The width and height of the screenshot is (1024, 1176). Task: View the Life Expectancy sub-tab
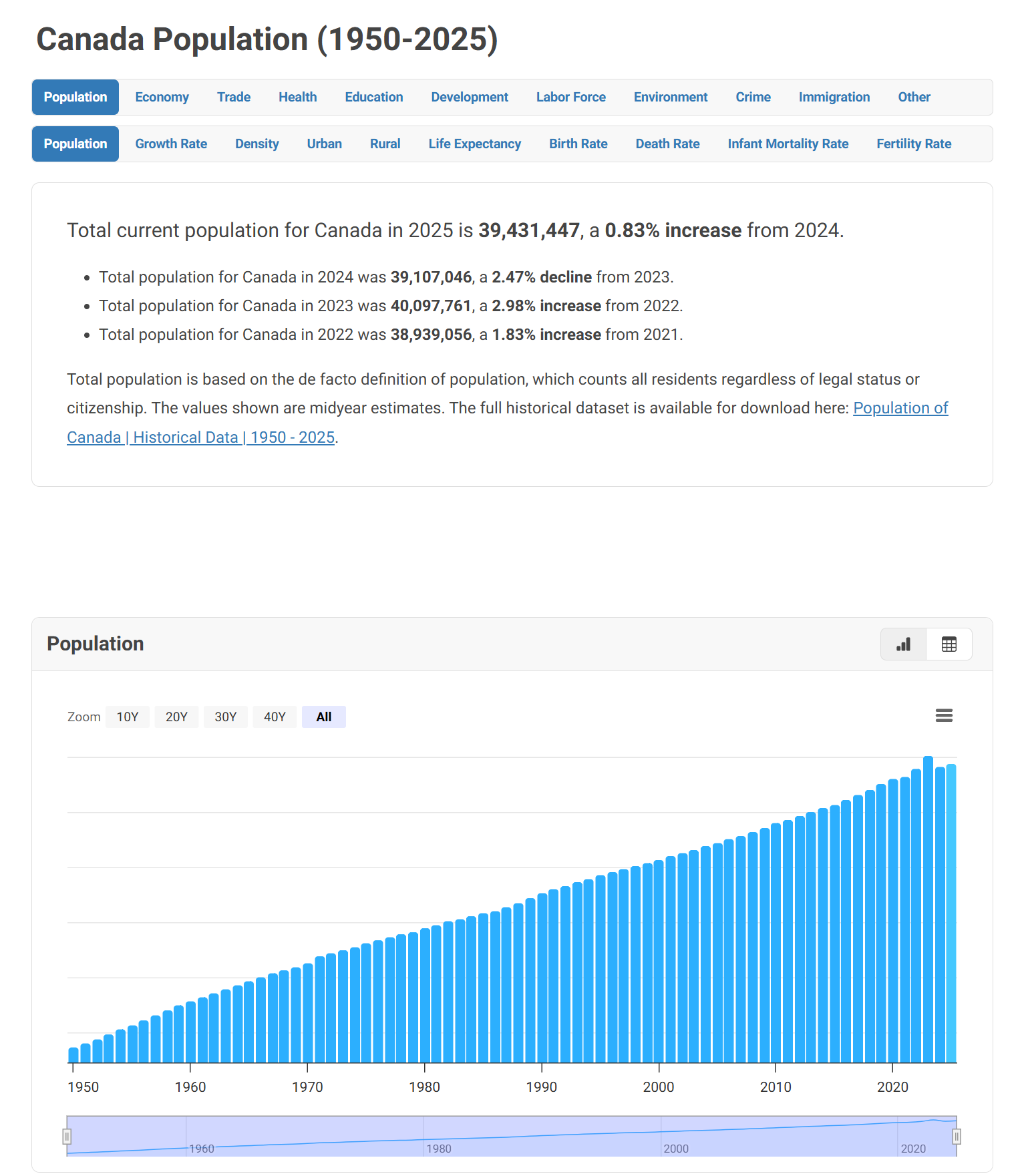[474, 144]
